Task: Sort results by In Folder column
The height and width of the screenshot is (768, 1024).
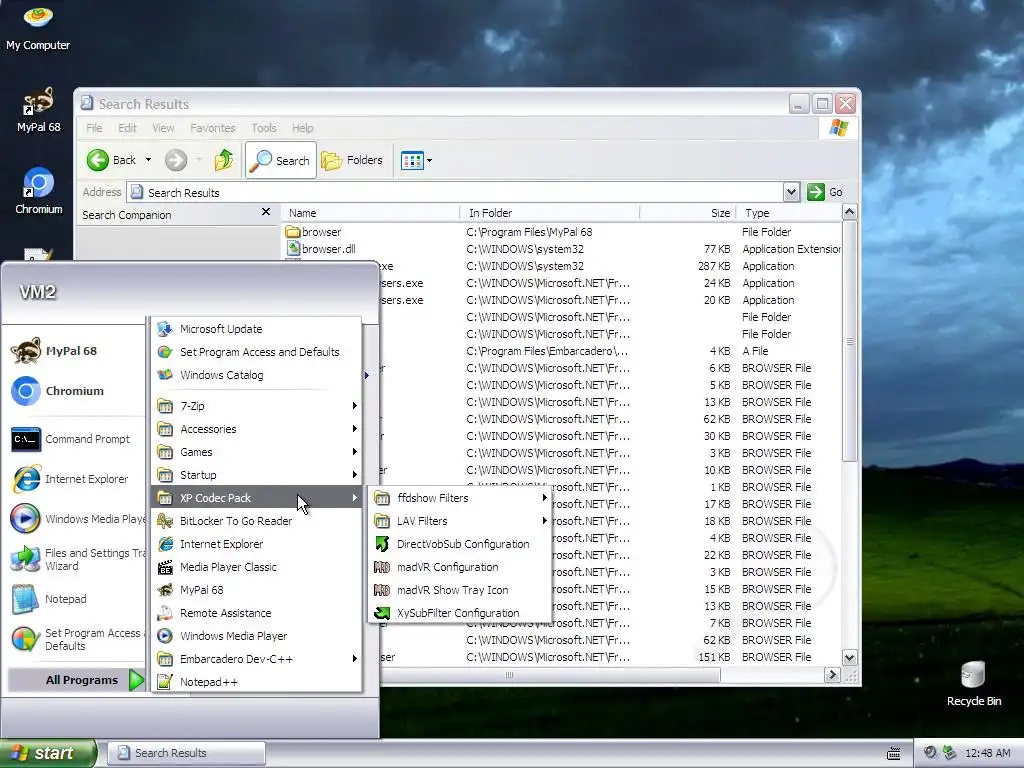Action: [549, 213]
